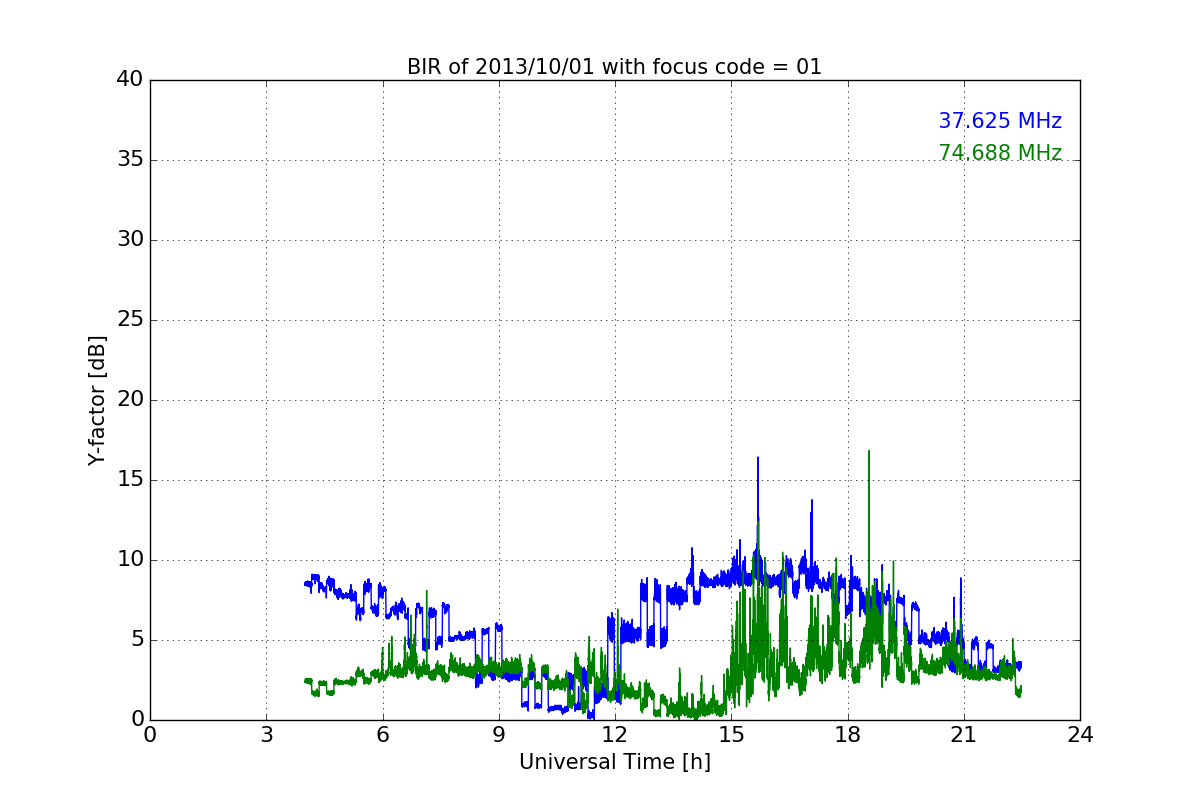Click the x-axis tick label '9'
The image size is (1200, 800).
499,735
